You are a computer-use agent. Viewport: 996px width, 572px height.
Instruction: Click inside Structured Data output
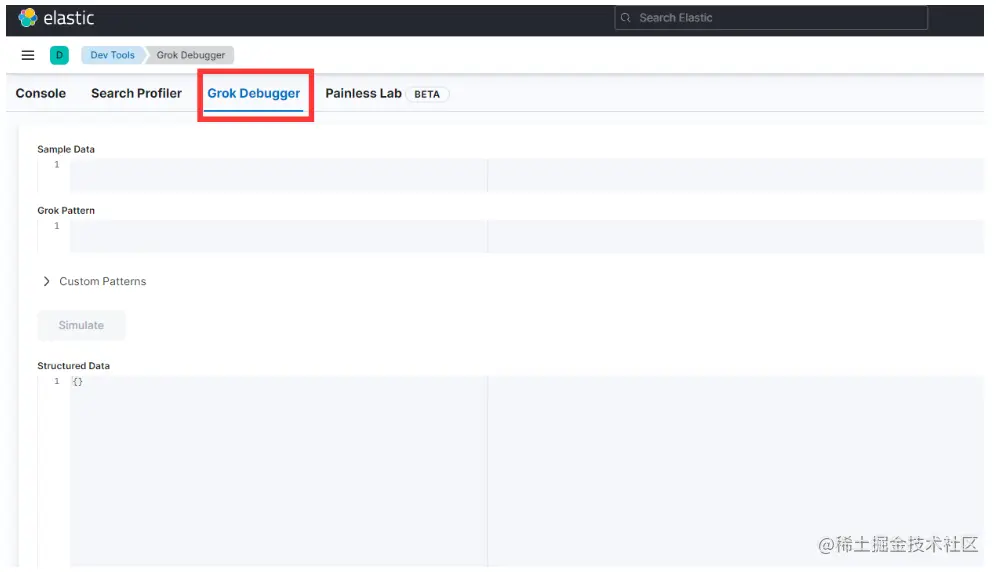tap(526, 471)
